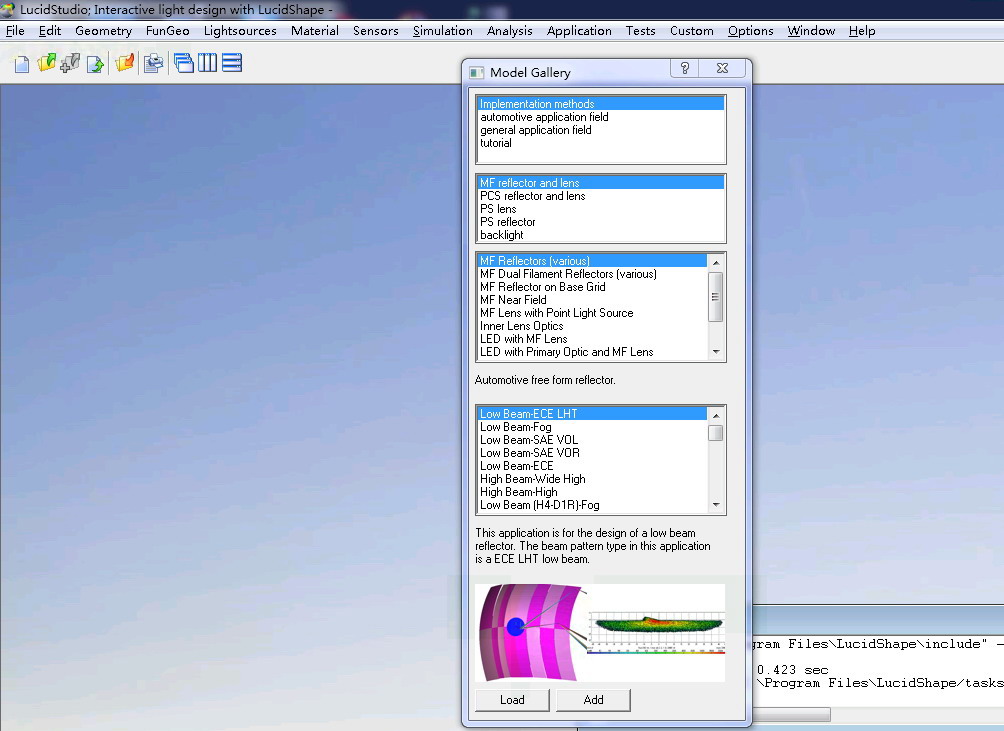
Task: Select 'Low Beam-ECE LHT' model
Action: (592, 414)
